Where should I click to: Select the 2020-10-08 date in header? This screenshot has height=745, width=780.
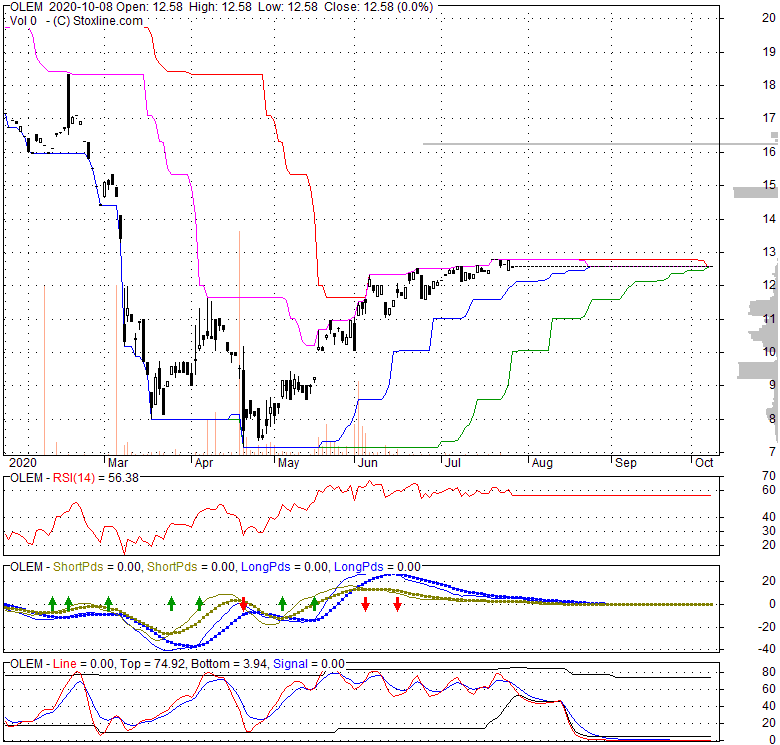(x=80, y=7)
